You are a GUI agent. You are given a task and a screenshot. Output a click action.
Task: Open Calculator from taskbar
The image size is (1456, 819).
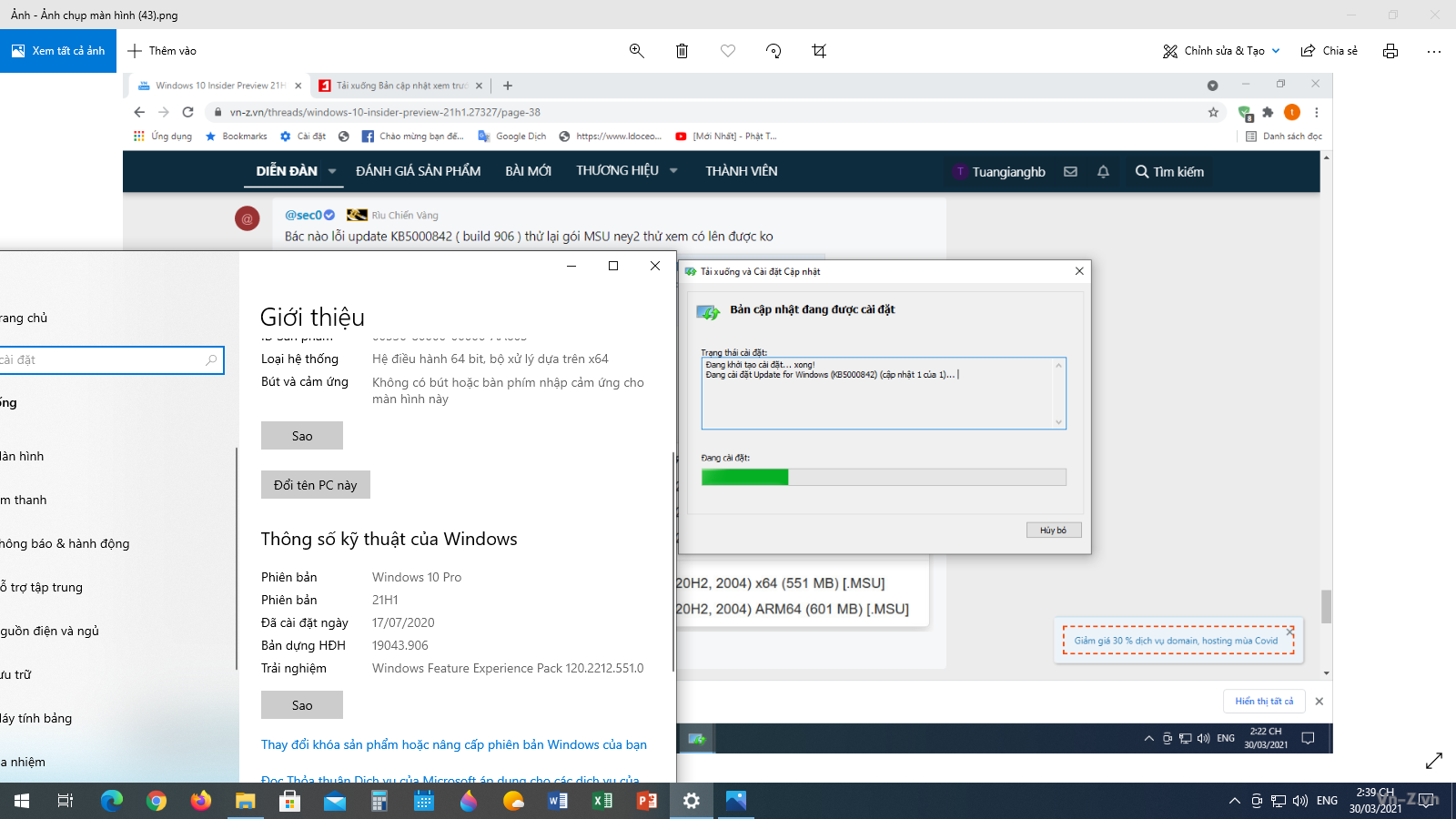(x=379, y=801)
